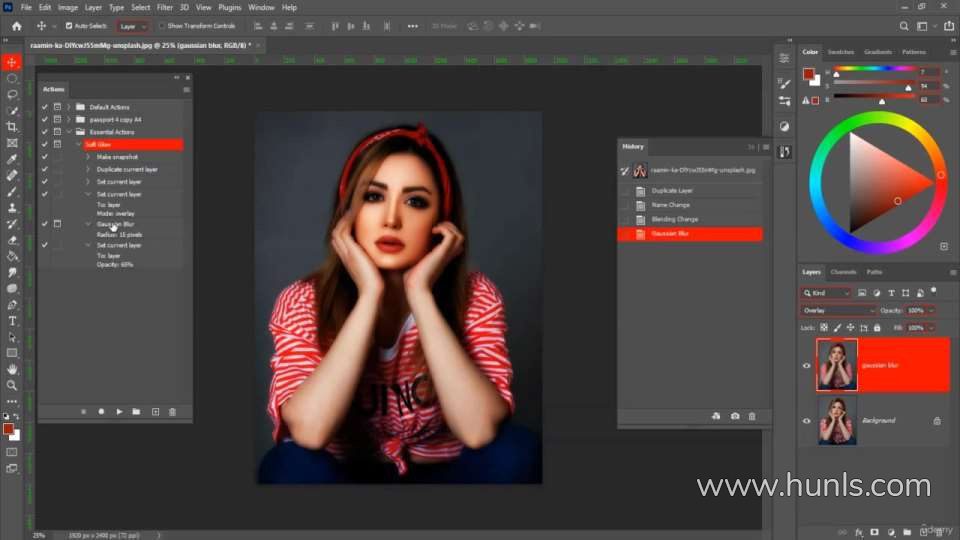
Task: Select the Crop tool in the toolbar
Action: [12, 127]
